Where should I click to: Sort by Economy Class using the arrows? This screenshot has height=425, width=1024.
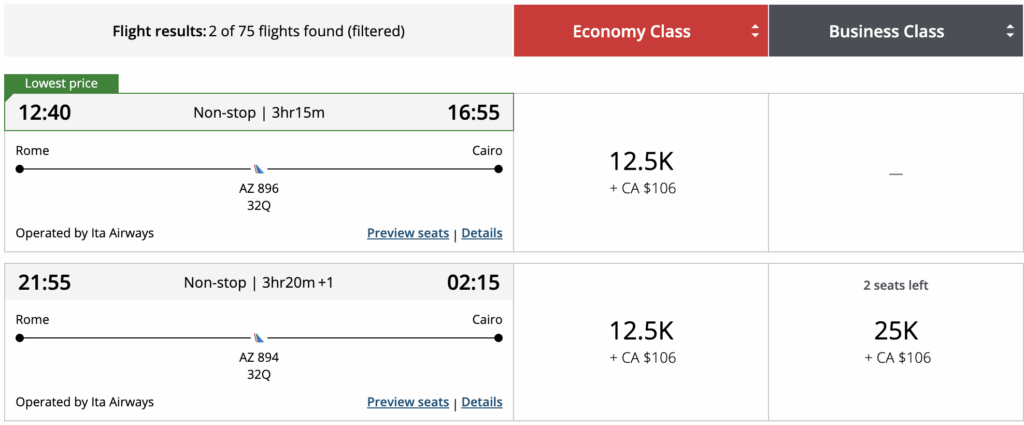[755, 32]
